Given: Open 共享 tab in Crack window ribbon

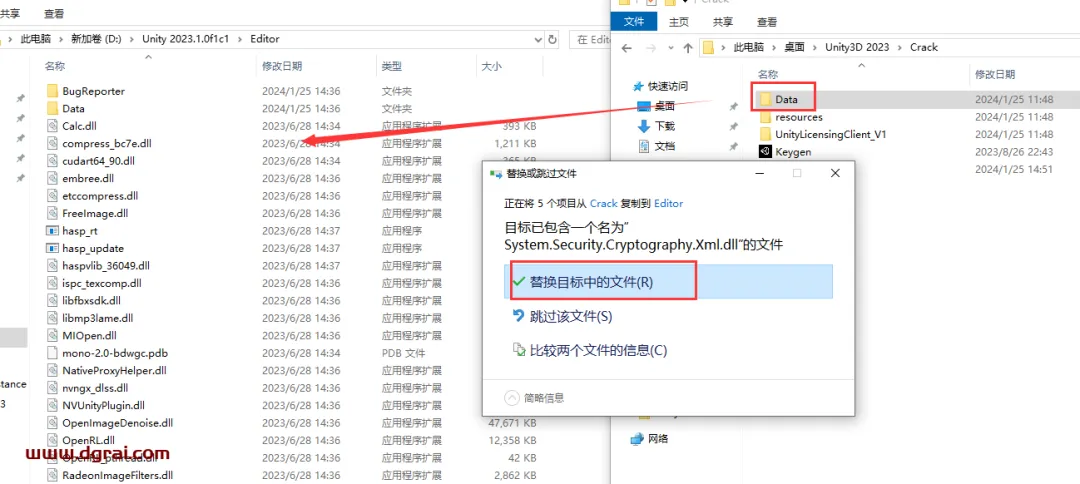Looking at the screenshot, I should click(x=723, y=22).
